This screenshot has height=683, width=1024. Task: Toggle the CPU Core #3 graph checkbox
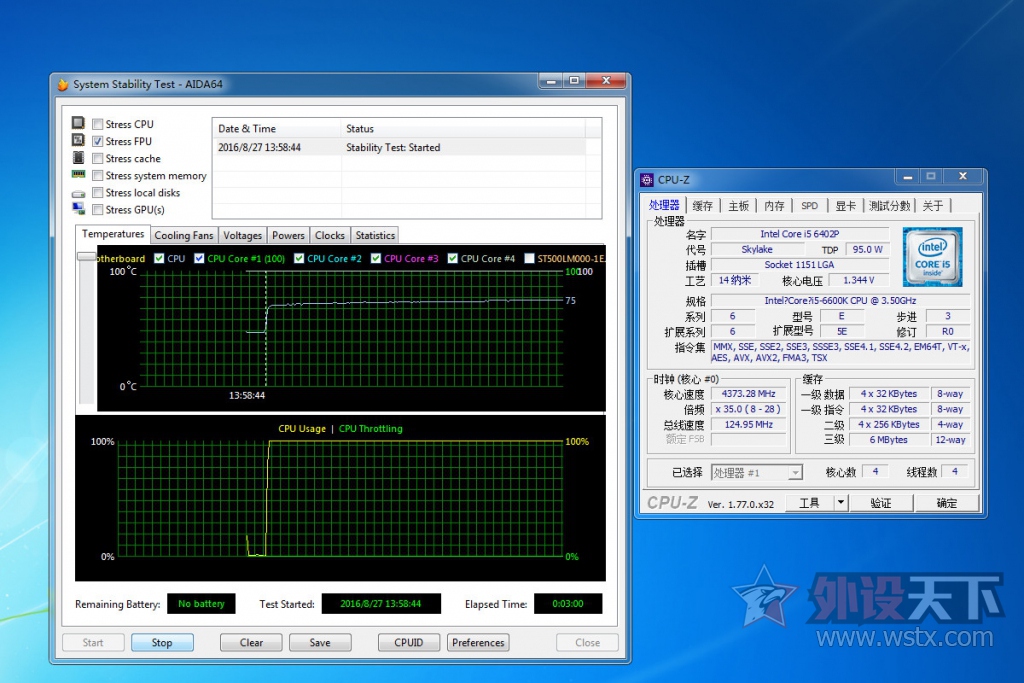coord(376,259)
